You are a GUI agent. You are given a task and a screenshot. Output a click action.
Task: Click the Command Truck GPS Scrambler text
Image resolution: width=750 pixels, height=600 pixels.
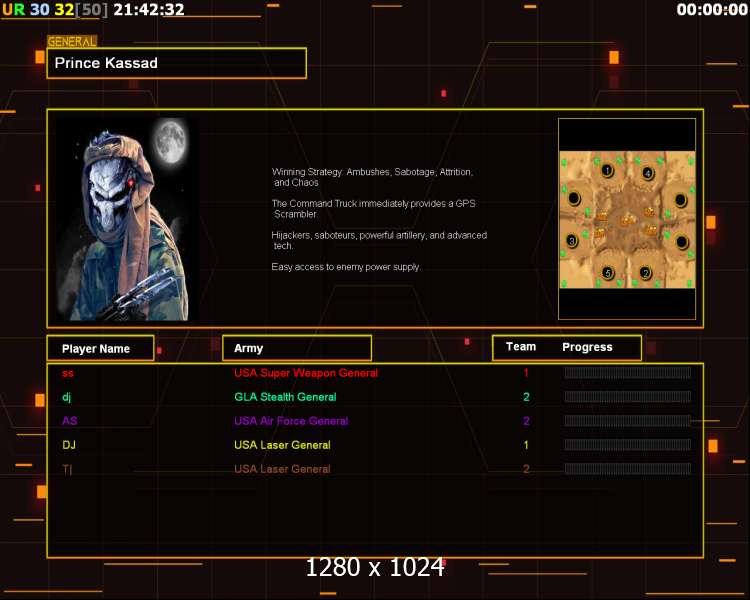pos(374,209)
